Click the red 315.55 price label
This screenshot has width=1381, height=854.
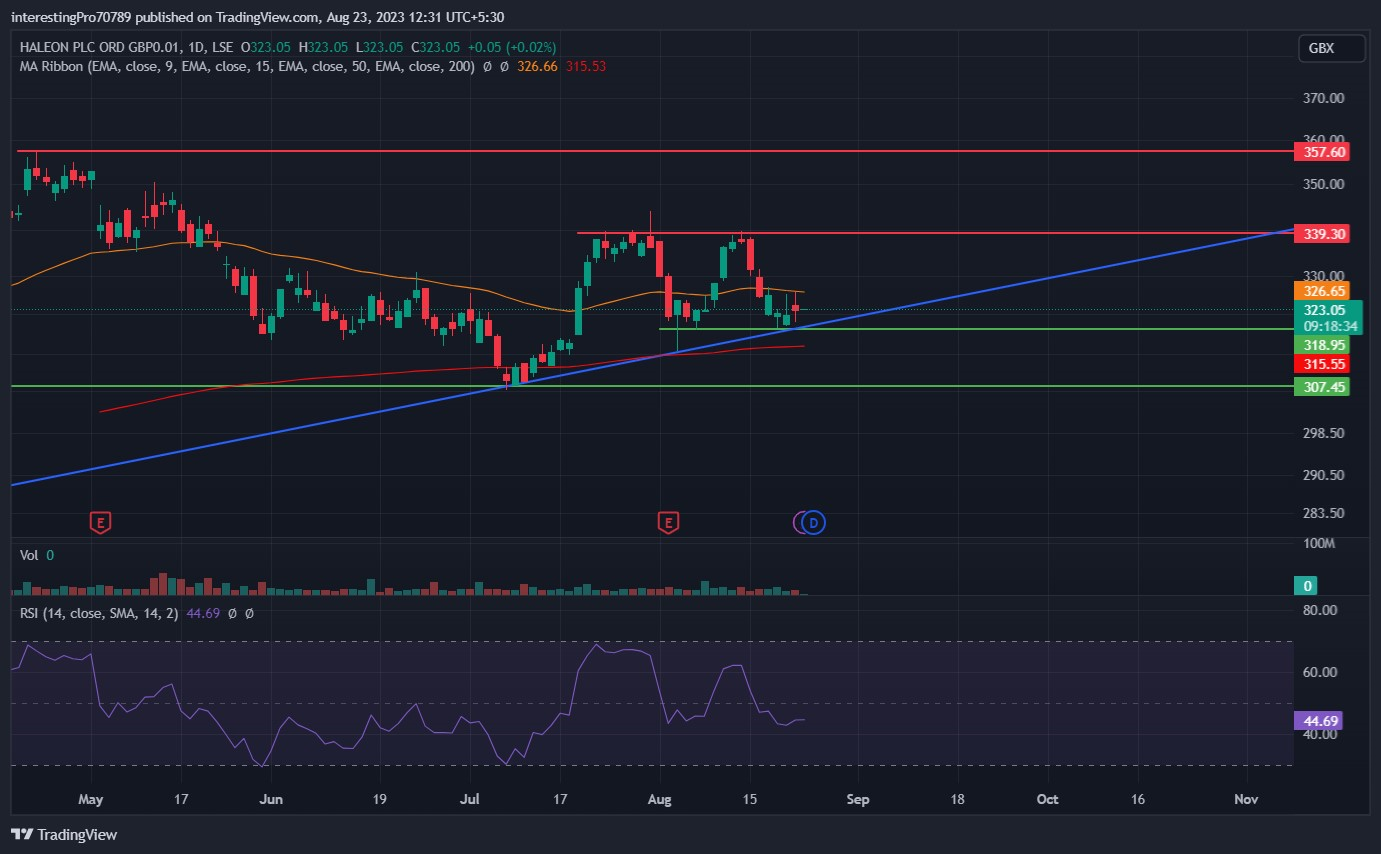[1321, 364]
